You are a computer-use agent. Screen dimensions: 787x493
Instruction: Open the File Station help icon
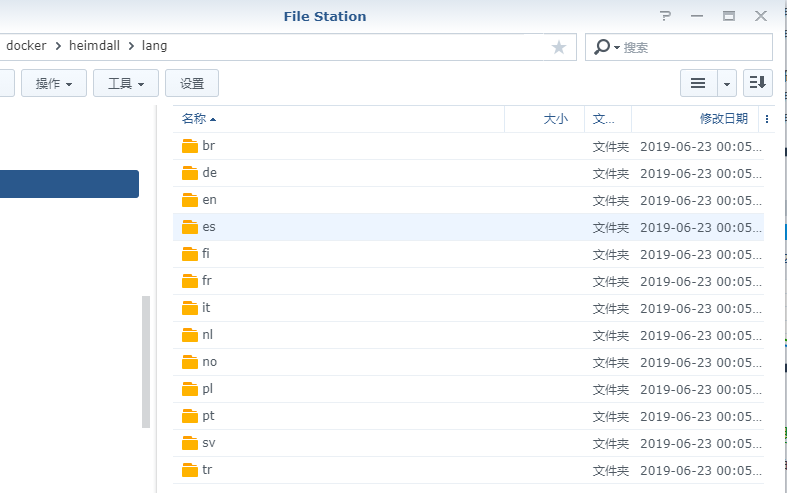tap(666, 17)
